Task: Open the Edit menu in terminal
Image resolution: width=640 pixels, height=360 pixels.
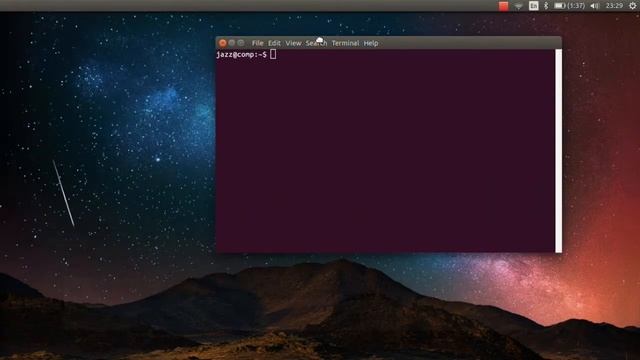Action: point(274,43)
